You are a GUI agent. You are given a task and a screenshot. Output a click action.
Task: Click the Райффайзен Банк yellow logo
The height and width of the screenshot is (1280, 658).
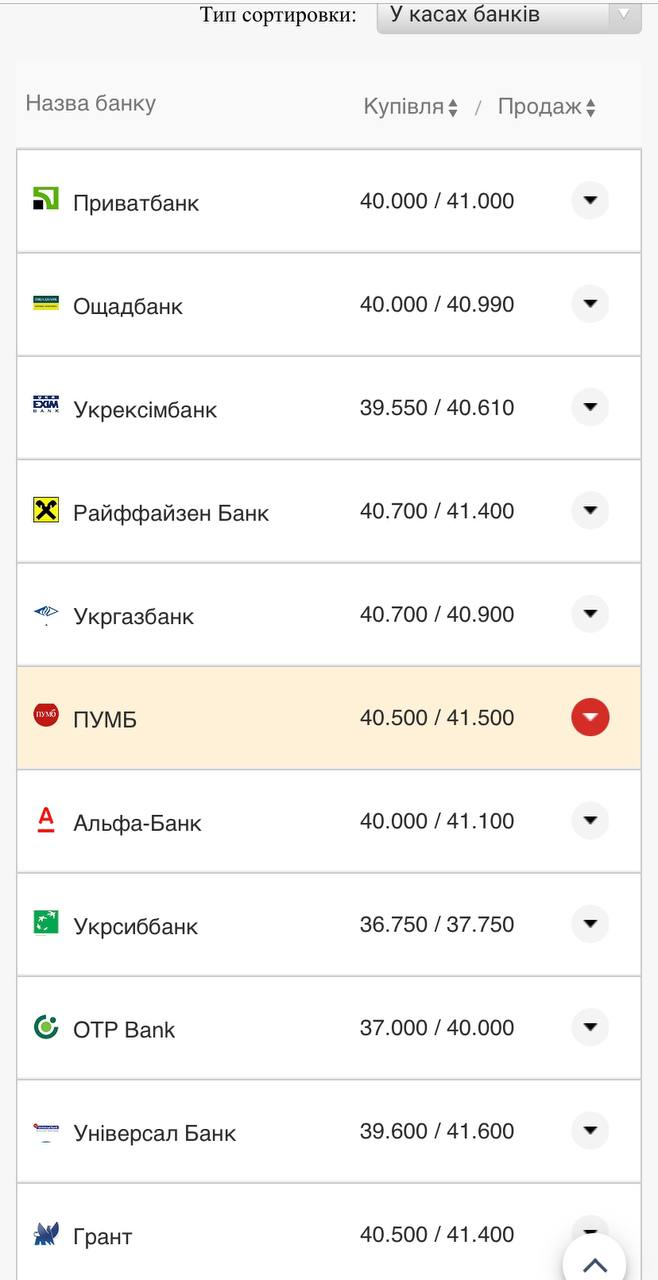pyautogui.click(x=46, y=510)
